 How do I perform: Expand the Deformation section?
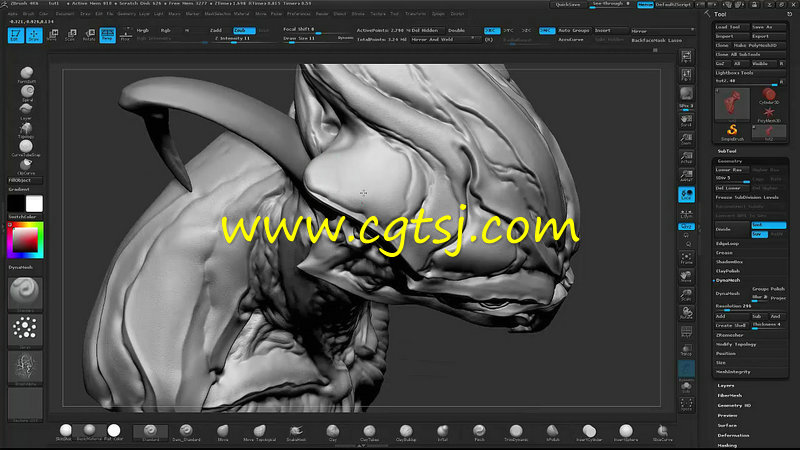733,435
